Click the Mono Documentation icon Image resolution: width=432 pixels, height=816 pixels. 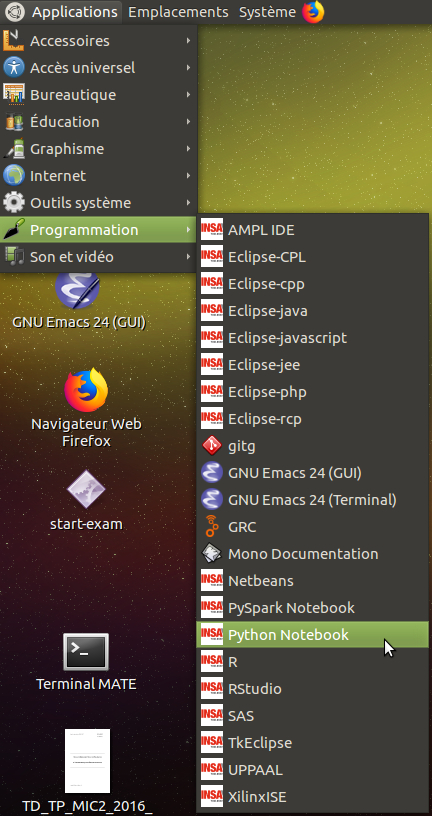[x=212, y=554]
